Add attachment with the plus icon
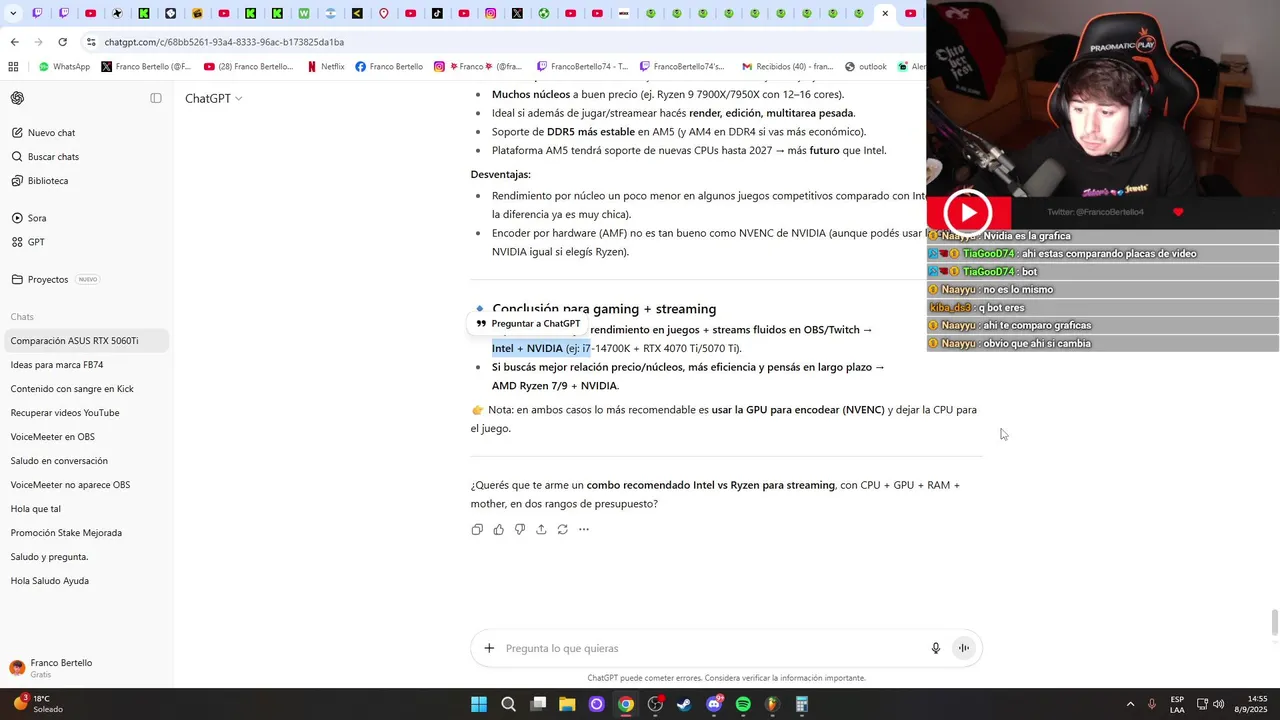 coord(489,648)
